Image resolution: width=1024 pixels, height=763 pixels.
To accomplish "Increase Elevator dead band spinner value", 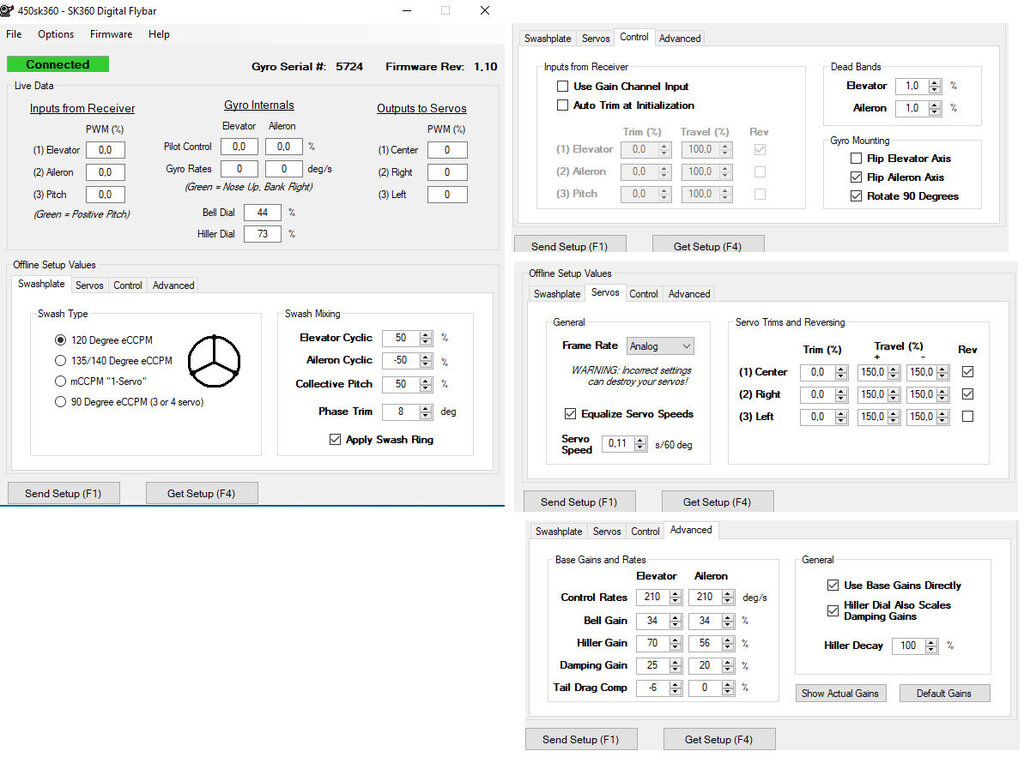I will tap(934, 83).
